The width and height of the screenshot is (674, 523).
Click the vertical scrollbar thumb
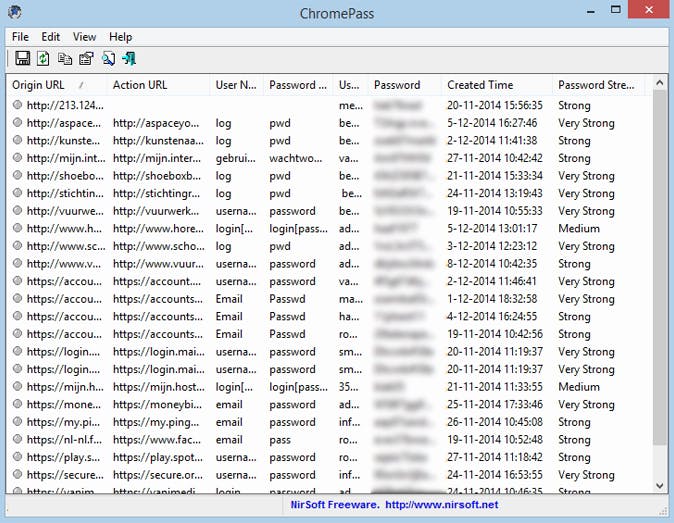660,268
